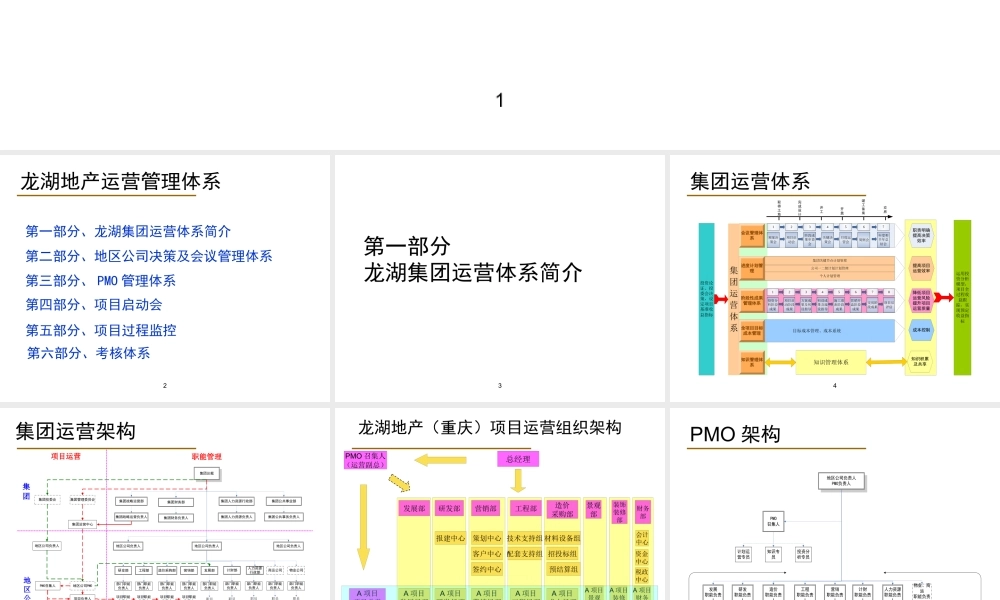Click the blue 目标成本管理 band
Image resolution: width=1000 pixels, height=600 pixels.
click(830, 330)
